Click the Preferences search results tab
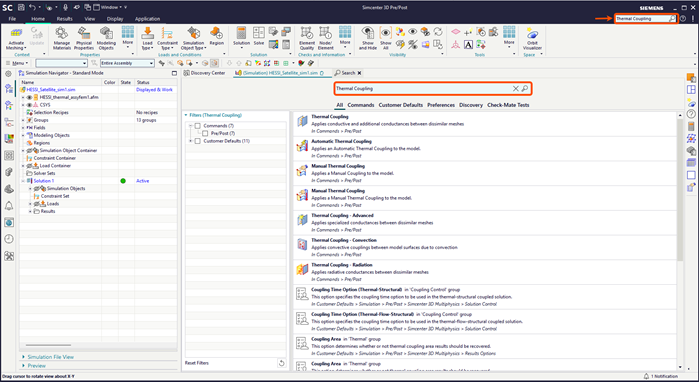 (441, 105)
